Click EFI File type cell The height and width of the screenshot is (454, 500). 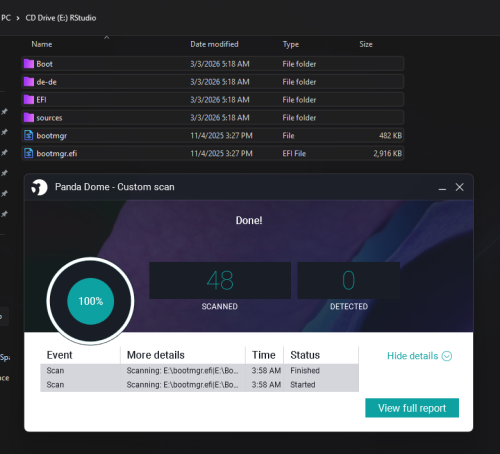coord(294,154)
